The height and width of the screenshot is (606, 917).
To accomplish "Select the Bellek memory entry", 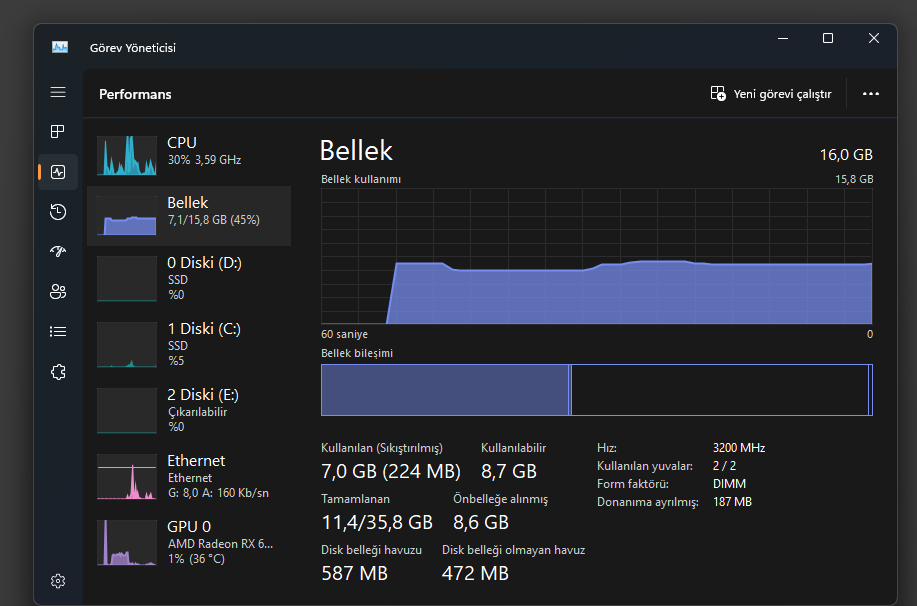I will tap(189, 216).
